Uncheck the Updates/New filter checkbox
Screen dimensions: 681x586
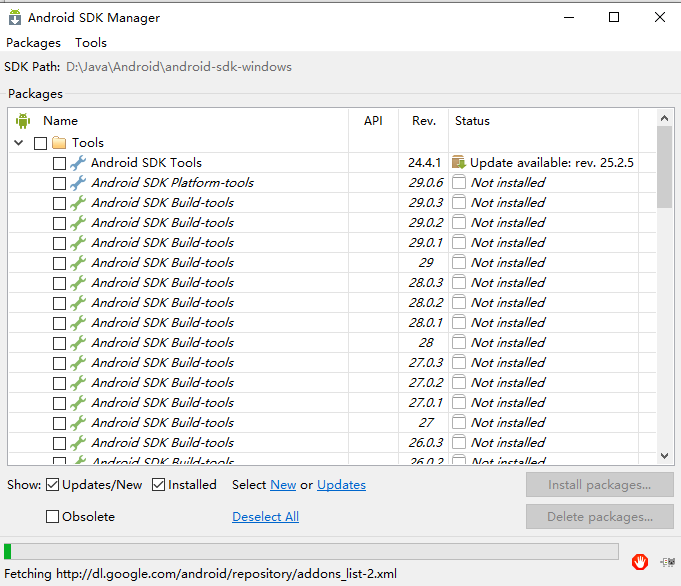tap(53, 484)
